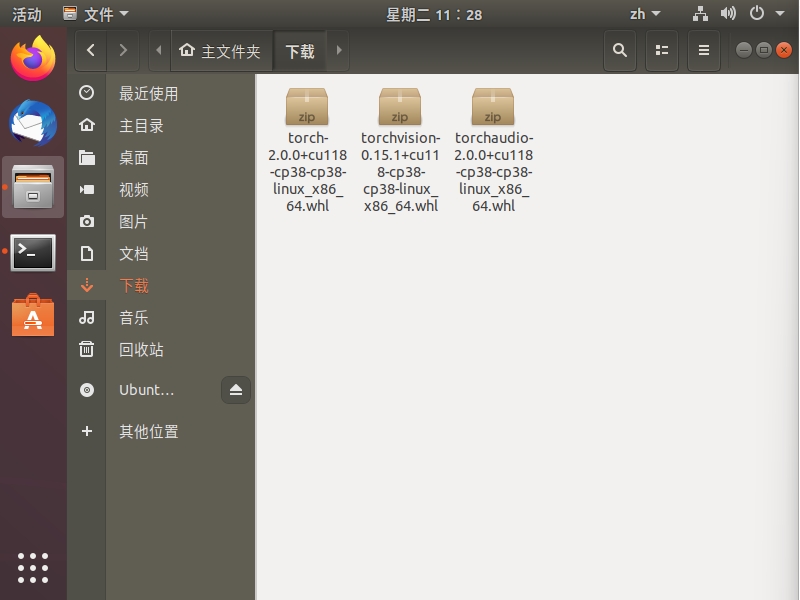Click 活动 in the top bar

click(25, 14)
